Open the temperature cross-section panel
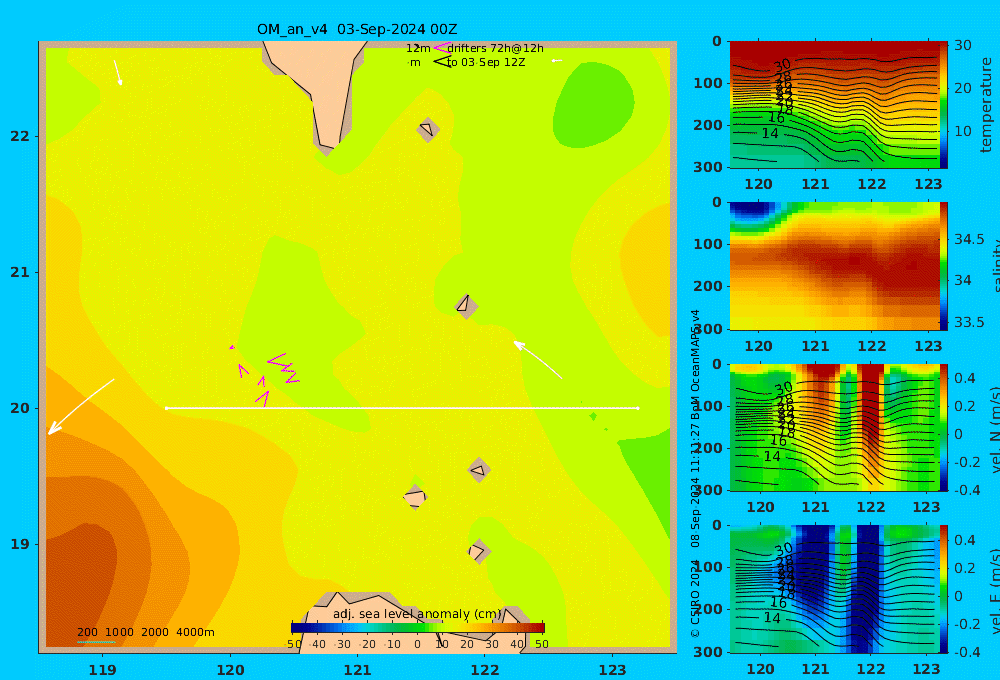Viewport: 1000px width, 680px height. pos(833,105)
